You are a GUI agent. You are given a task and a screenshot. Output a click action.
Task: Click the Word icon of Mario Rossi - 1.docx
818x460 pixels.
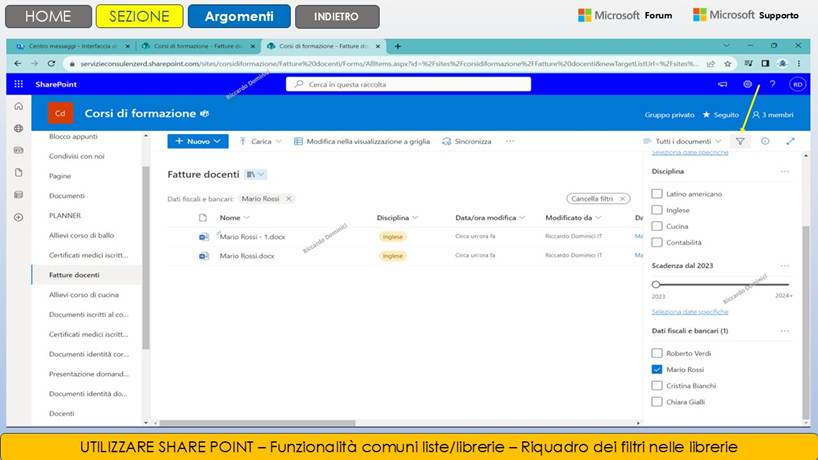click(204, 237)
